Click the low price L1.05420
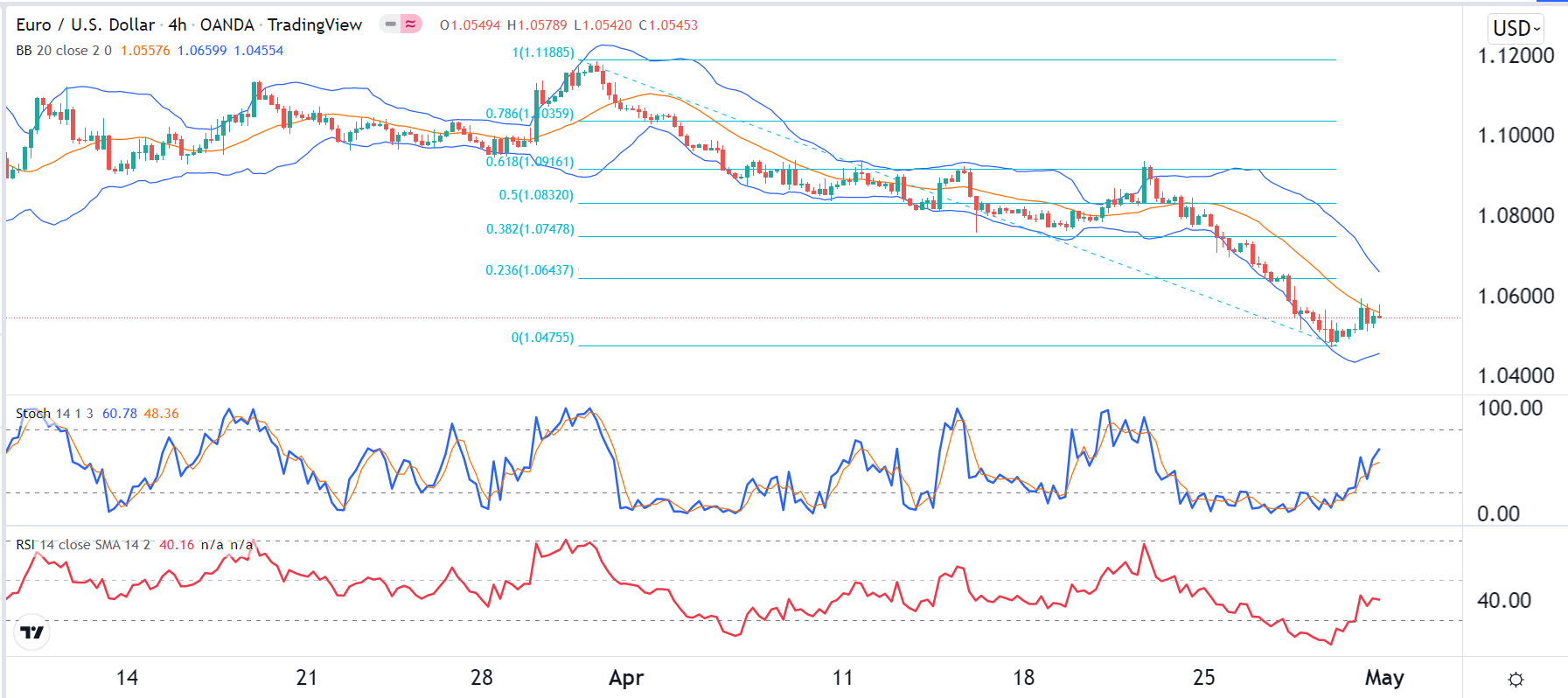1568x698 pixels. 603,24
